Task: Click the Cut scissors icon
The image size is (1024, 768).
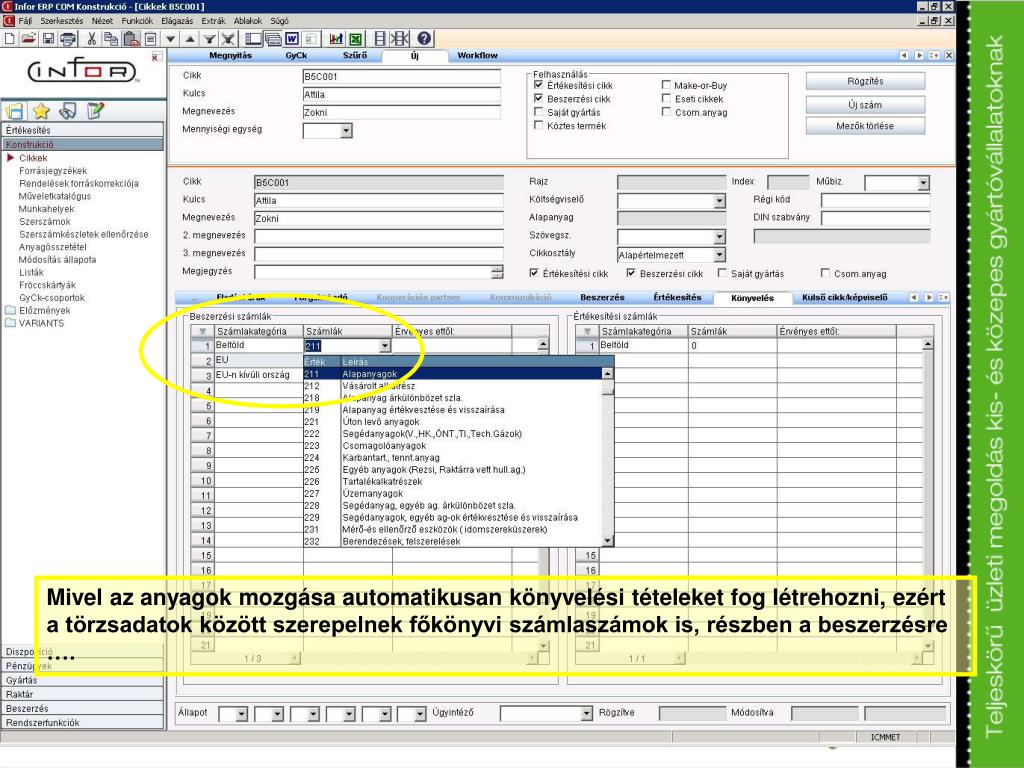Action: [x=91, y=39]
